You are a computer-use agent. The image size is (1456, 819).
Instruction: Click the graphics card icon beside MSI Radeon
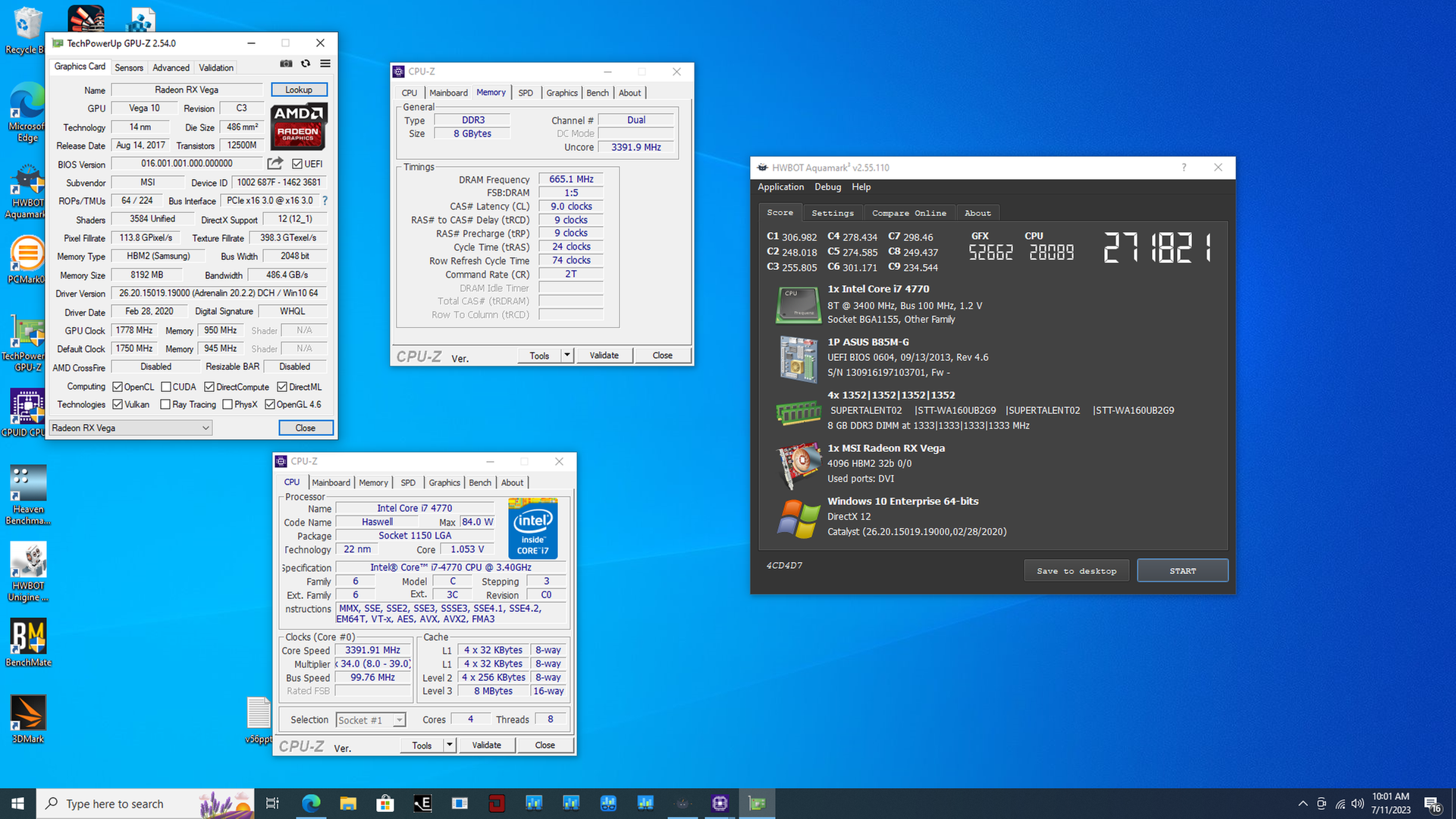tap(799, 465)
